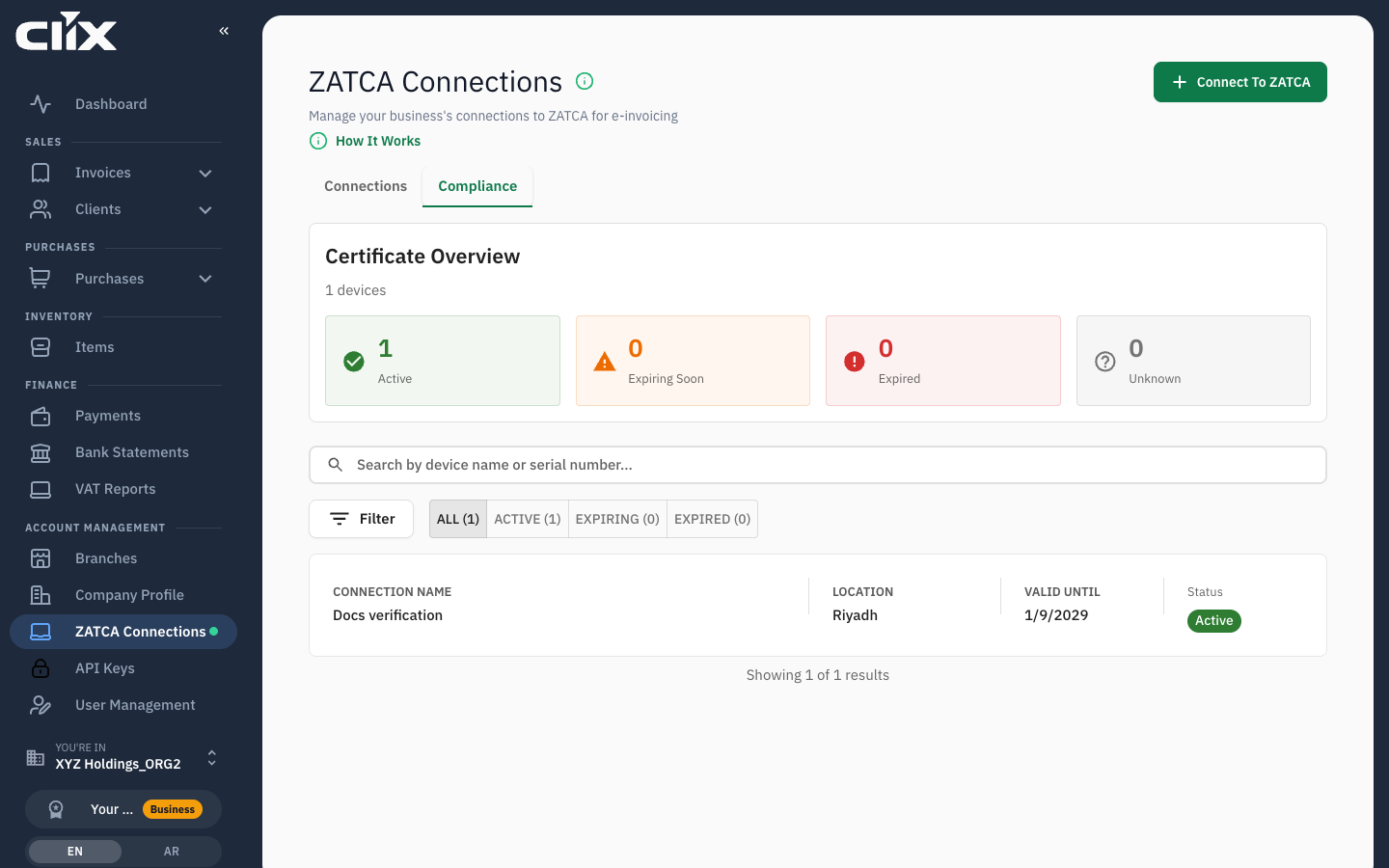The image size is (1389, 868).
Task: Switch language to EN
Action: coord(75,852)
